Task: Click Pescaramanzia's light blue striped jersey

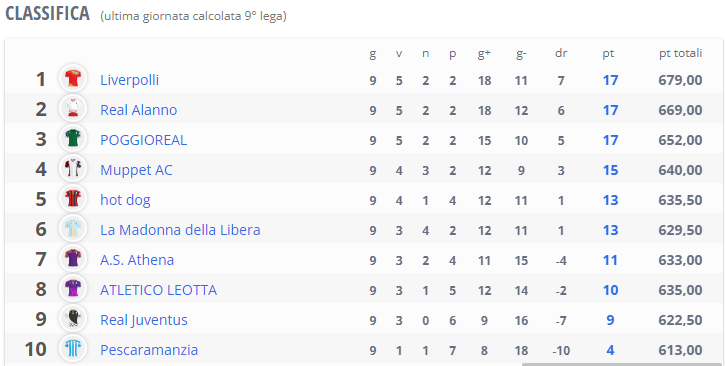Action: (73, 349)
